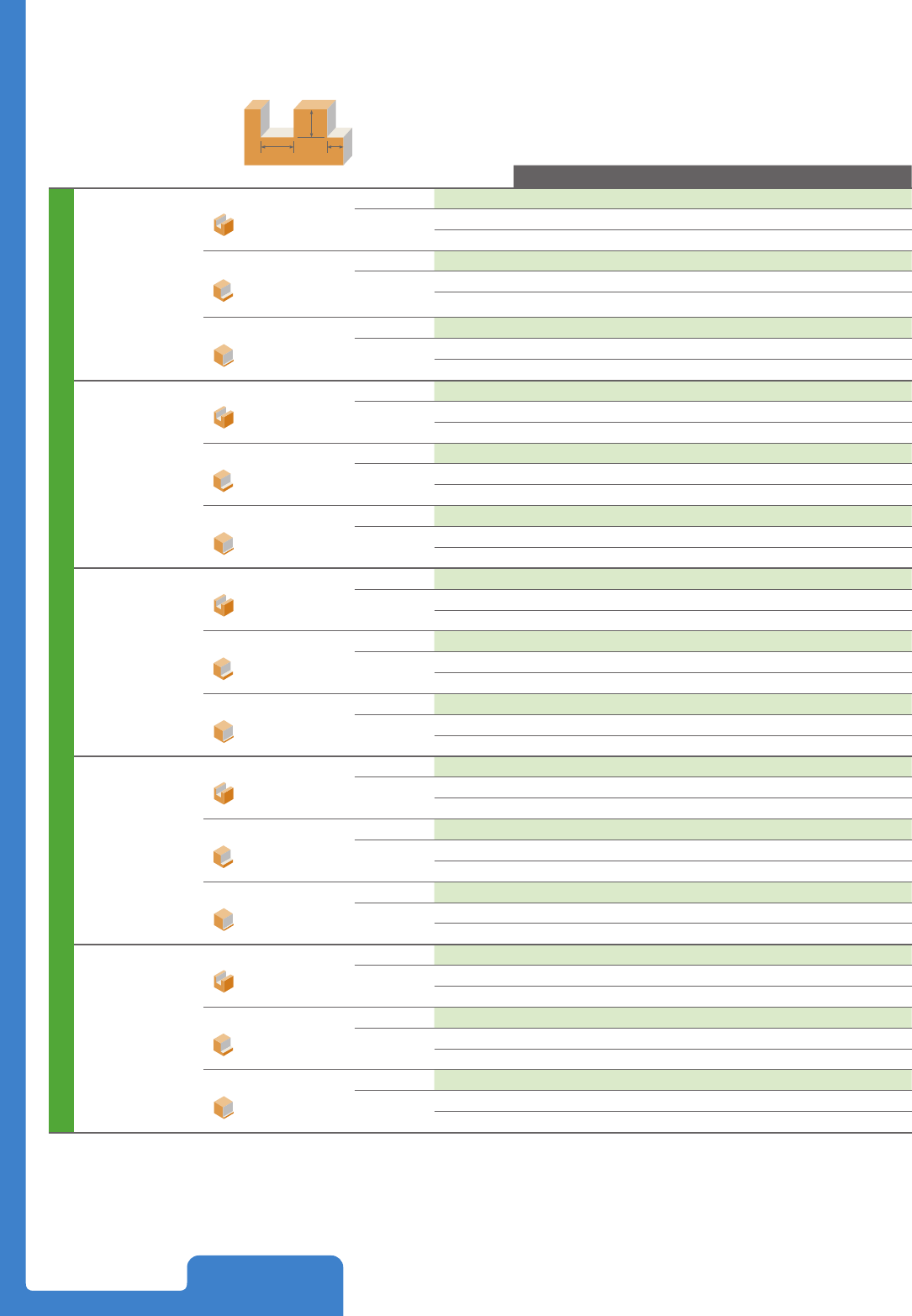912x1316 pixels.
Task: Select the bottommost green highlighted table row
Action: (x=672, y=1080)
